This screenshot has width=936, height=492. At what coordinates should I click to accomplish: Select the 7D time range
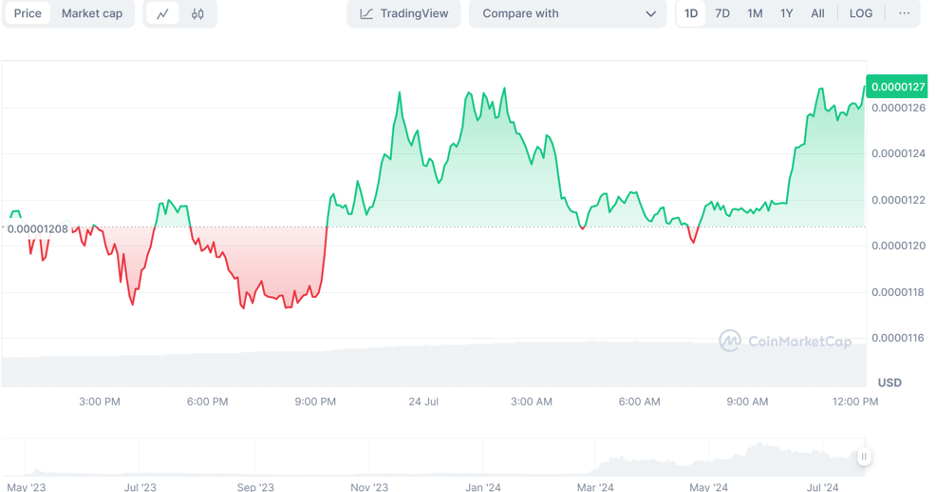tap(722, 13)
